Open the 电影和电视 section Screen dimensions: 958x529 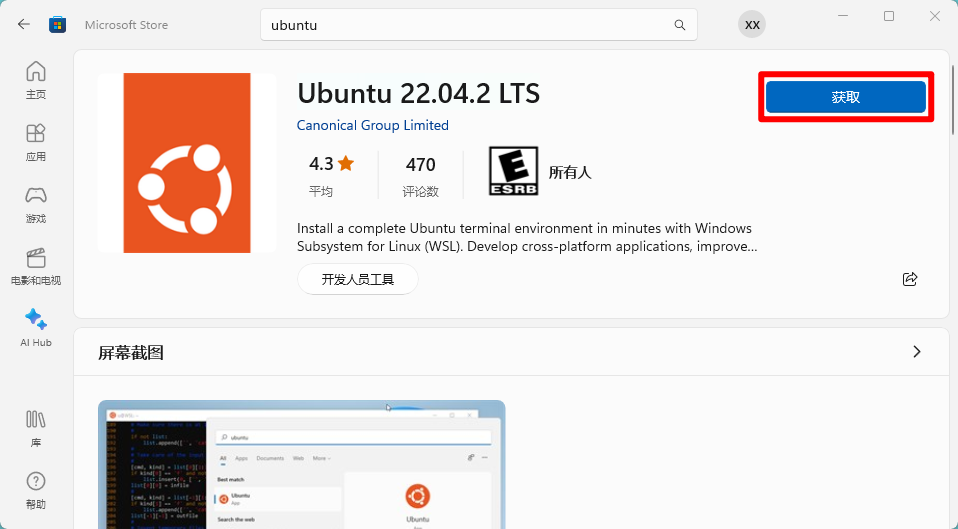coord(36,266)
